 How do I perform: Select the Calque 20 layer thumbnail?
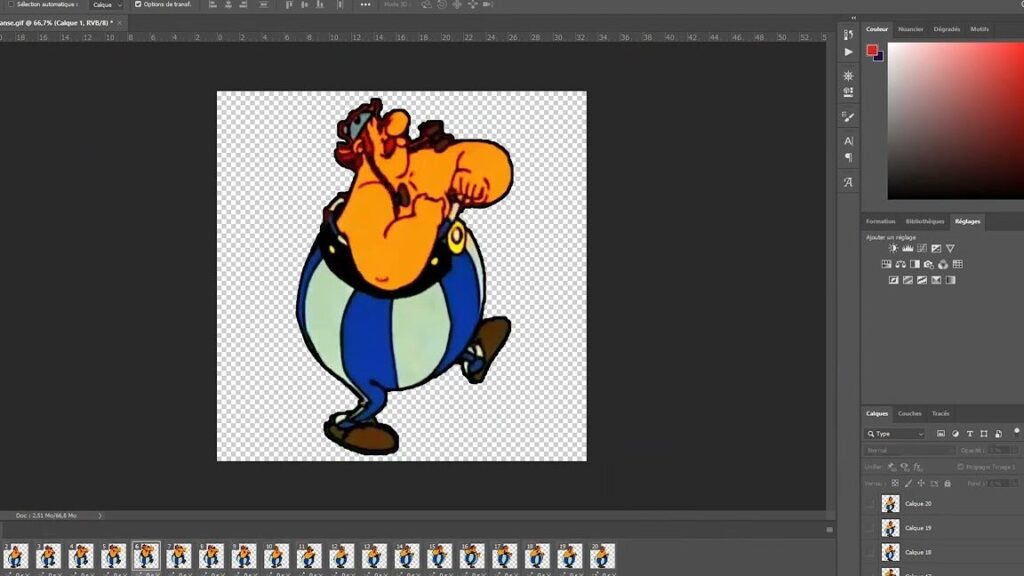tap(890, 504)
